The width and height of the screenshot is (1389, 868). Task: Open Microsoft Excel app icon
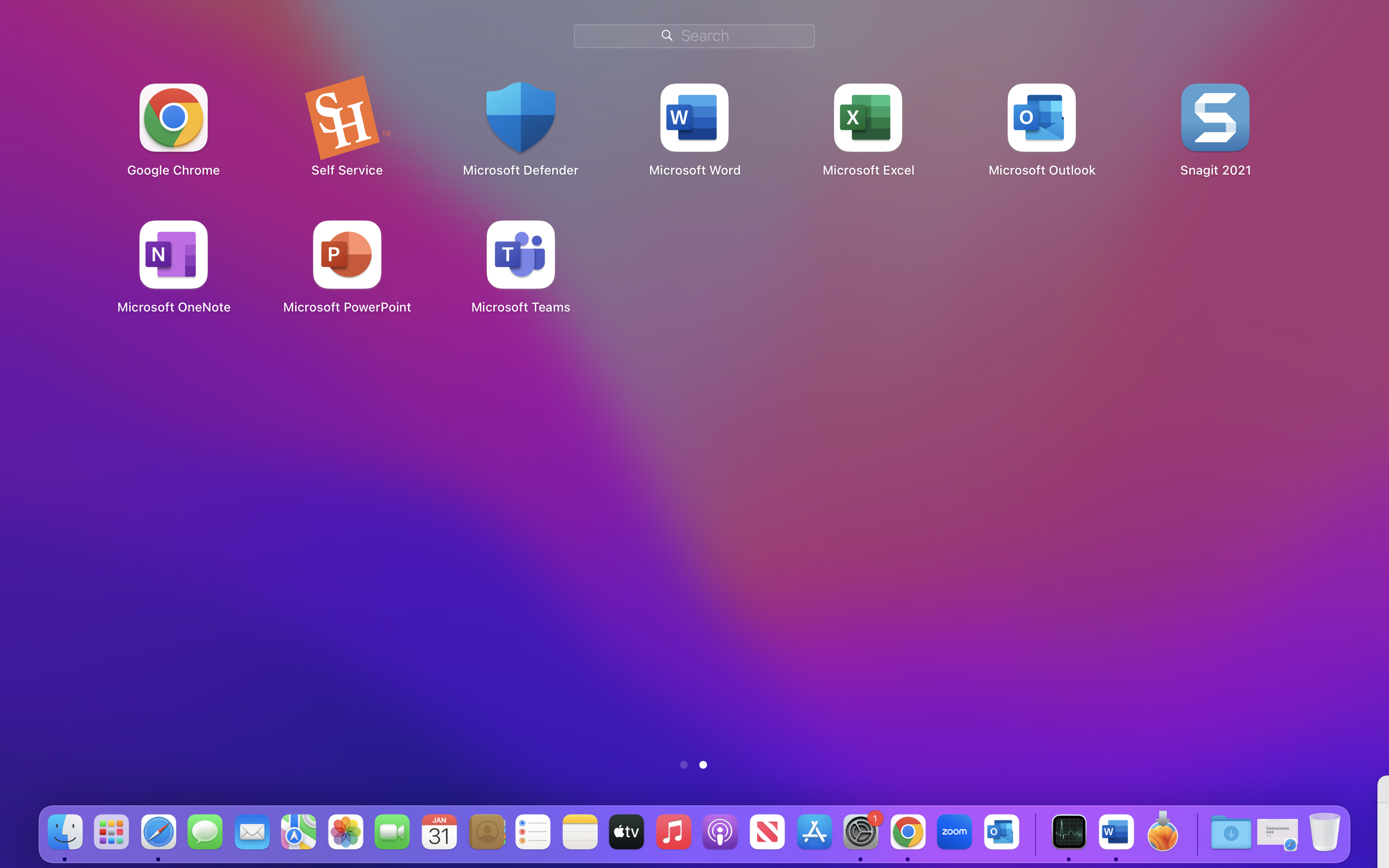pos(868,118)
